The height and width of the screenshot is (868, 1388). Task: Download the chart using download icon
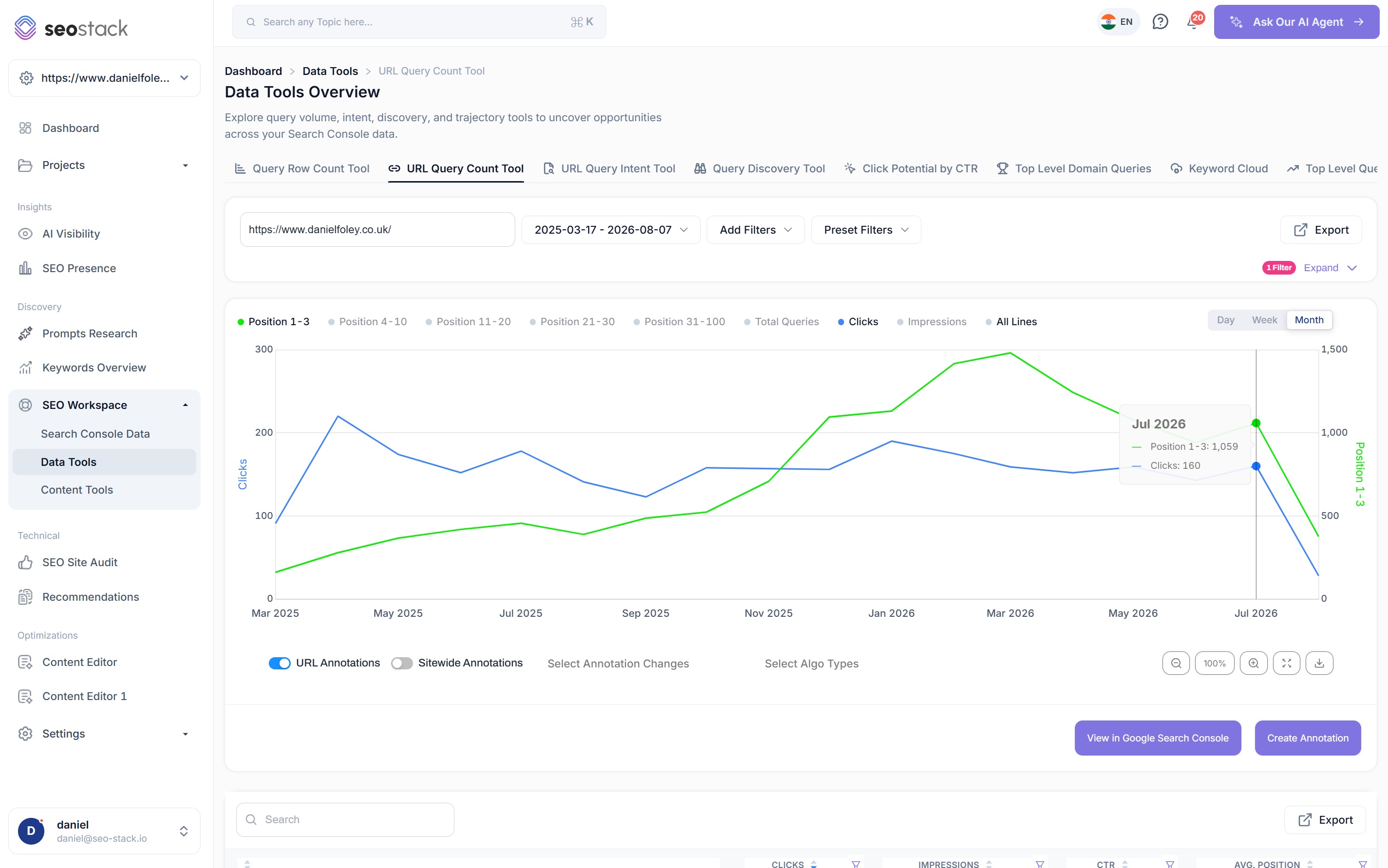click(x=1319, y=663)
